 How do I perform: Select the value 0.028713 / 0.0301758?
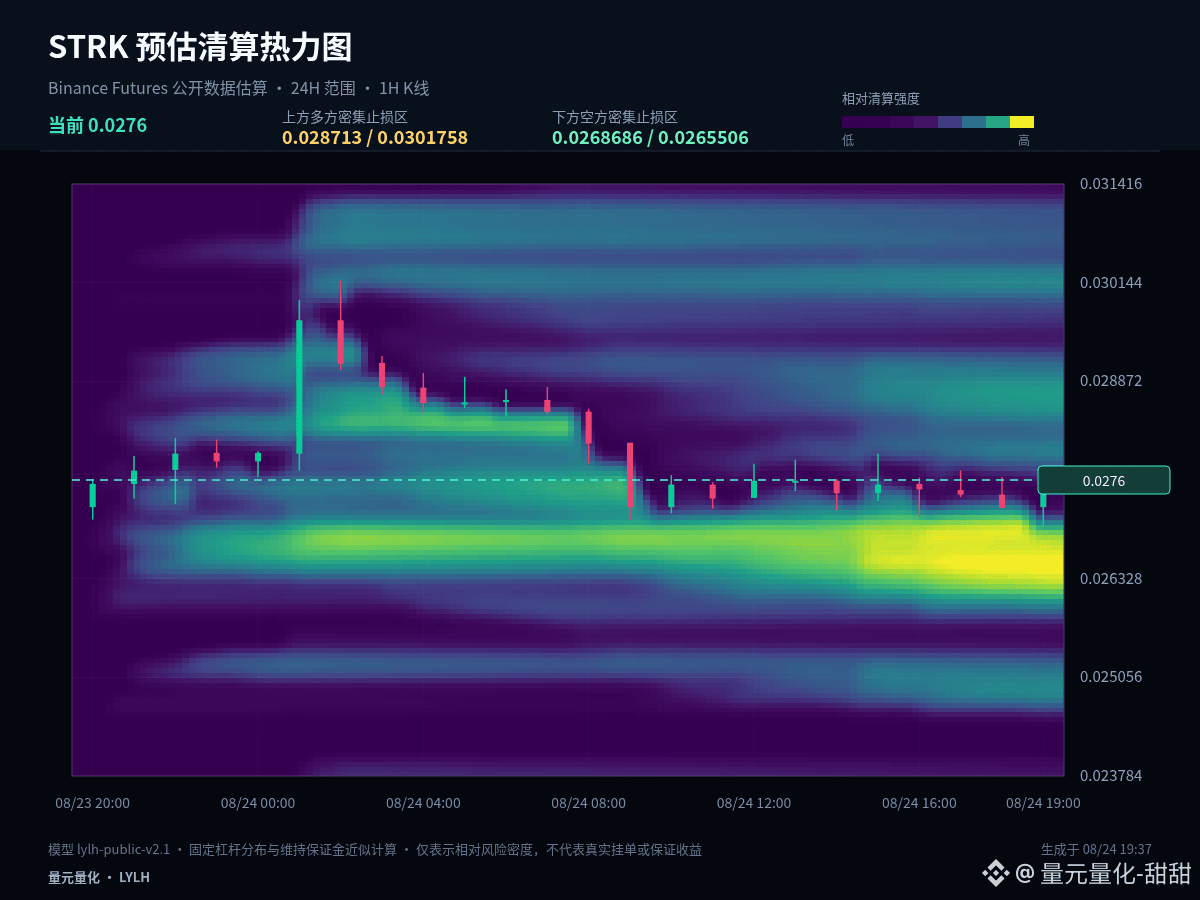tap(375, 138)
